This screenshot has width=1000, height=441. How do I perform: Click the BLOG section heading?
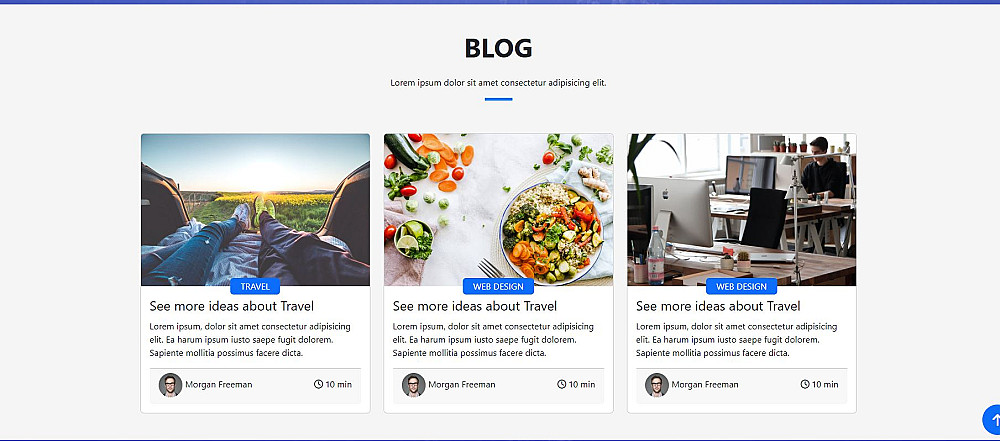pos(498,49)
